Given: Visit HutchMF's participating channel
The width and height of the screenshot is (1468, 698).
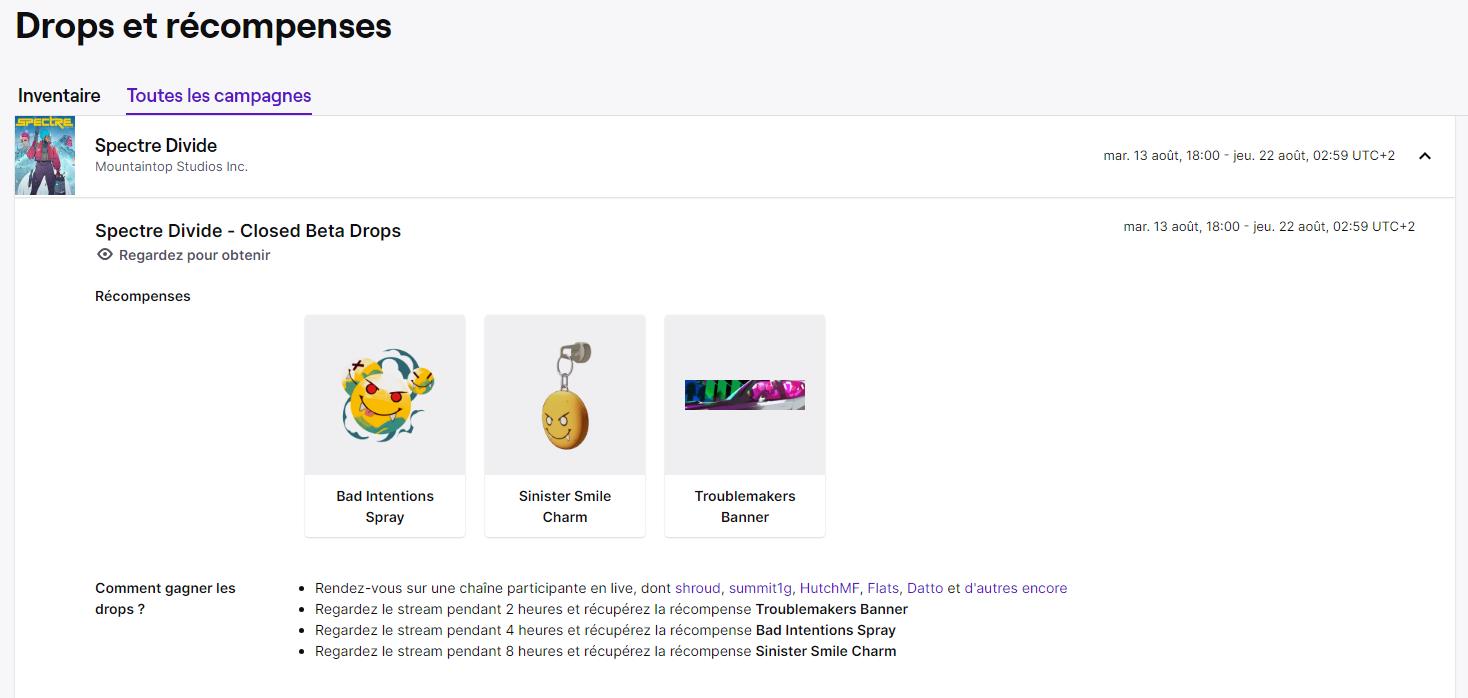Looking at the screenshot, I should [x=832, y=588].
